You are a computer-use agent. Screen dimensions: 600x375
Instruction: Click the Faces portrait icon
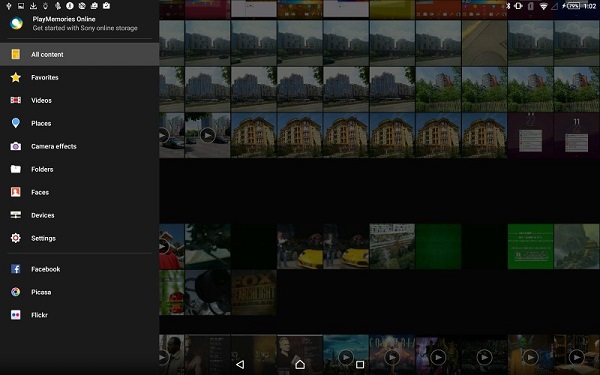pos(16,192)
